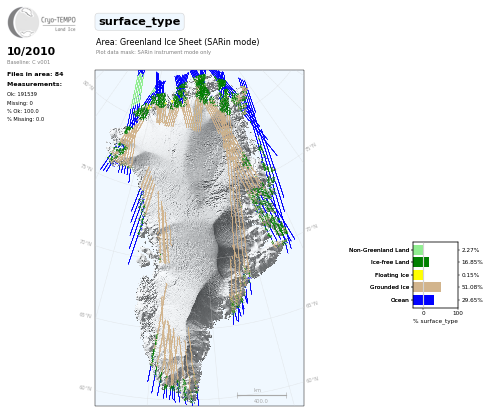This screenshot has width=492, height=410.
Task: Click the 29.65% Ocean percentage value
Action: pyautogui.click(x=472, y=300)
